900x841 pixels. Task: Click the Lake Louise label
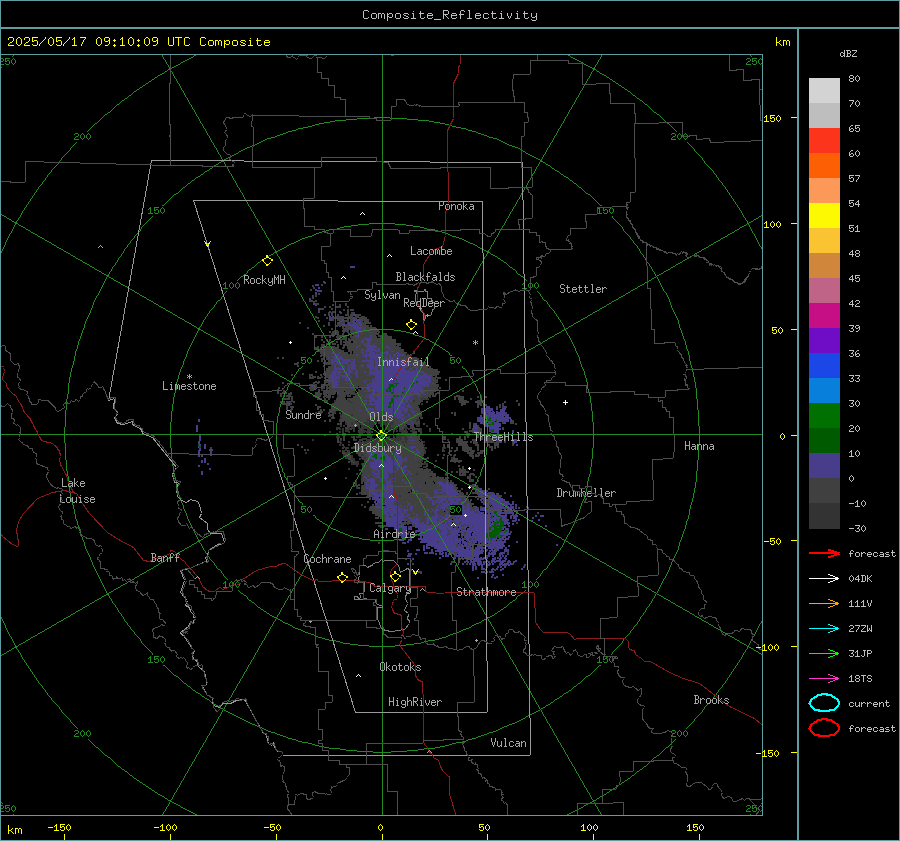(x=77, y=491)
